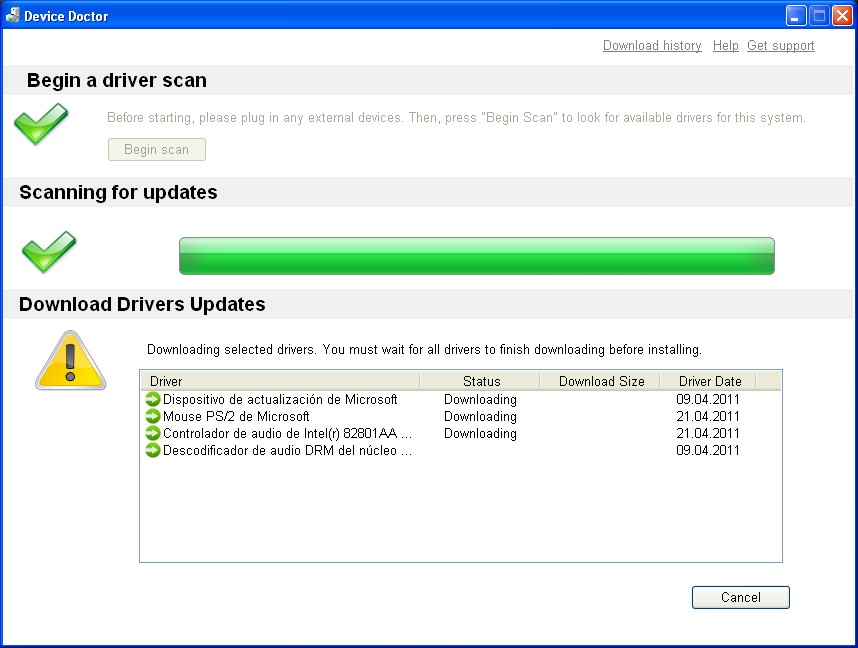
Task: Minimize the Device Doctor window
Action: pyautogui.click(x=796, y=15)
